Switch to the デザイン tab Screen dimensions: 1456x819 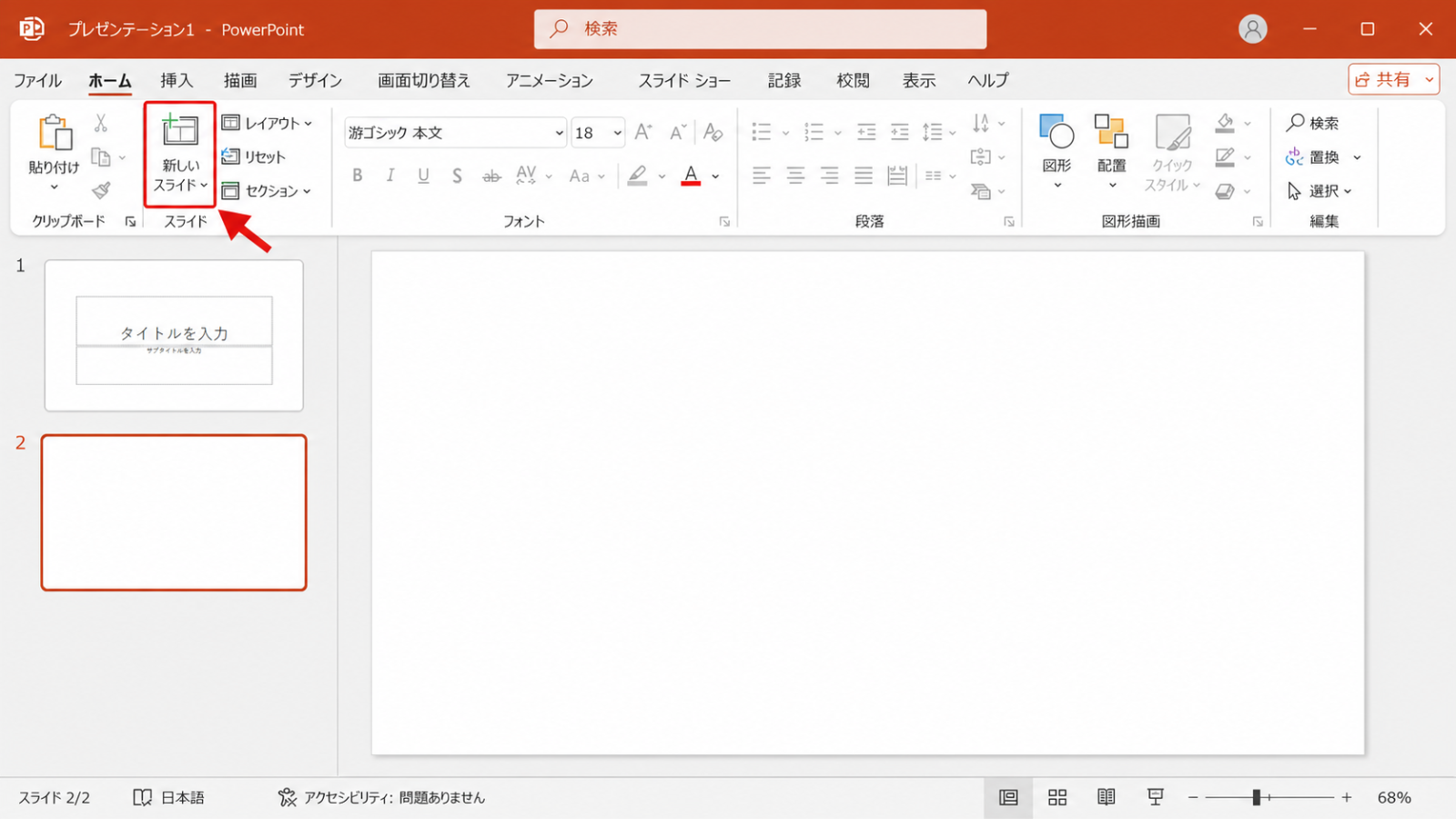[x=315, y=80]
